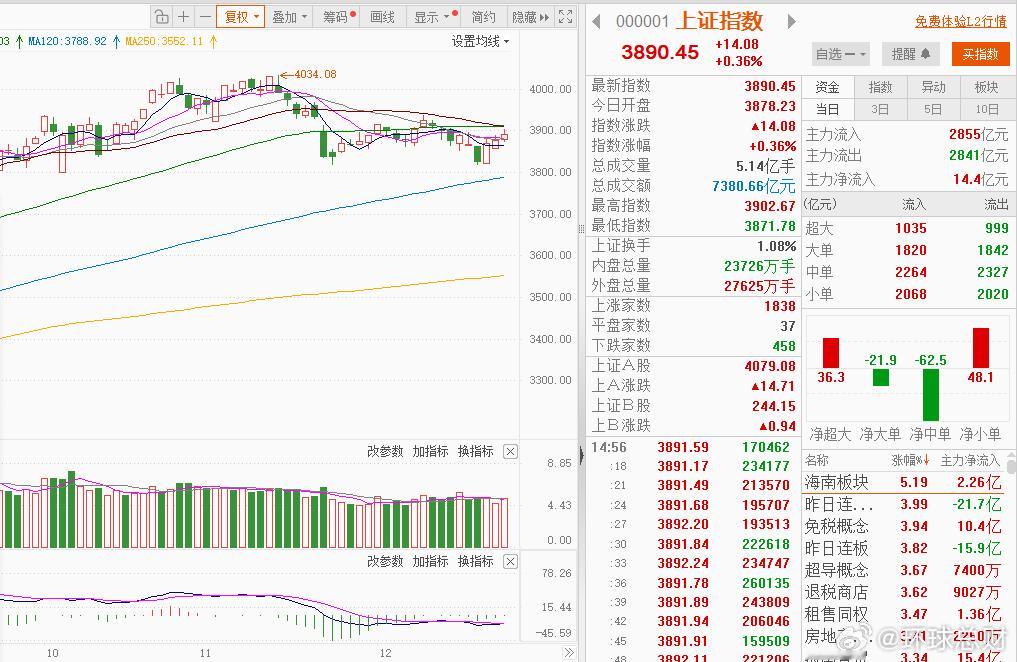Select the 主力净流入 value 14.4亿元
Screen dimensions: 1017x662
click(980, 180)
